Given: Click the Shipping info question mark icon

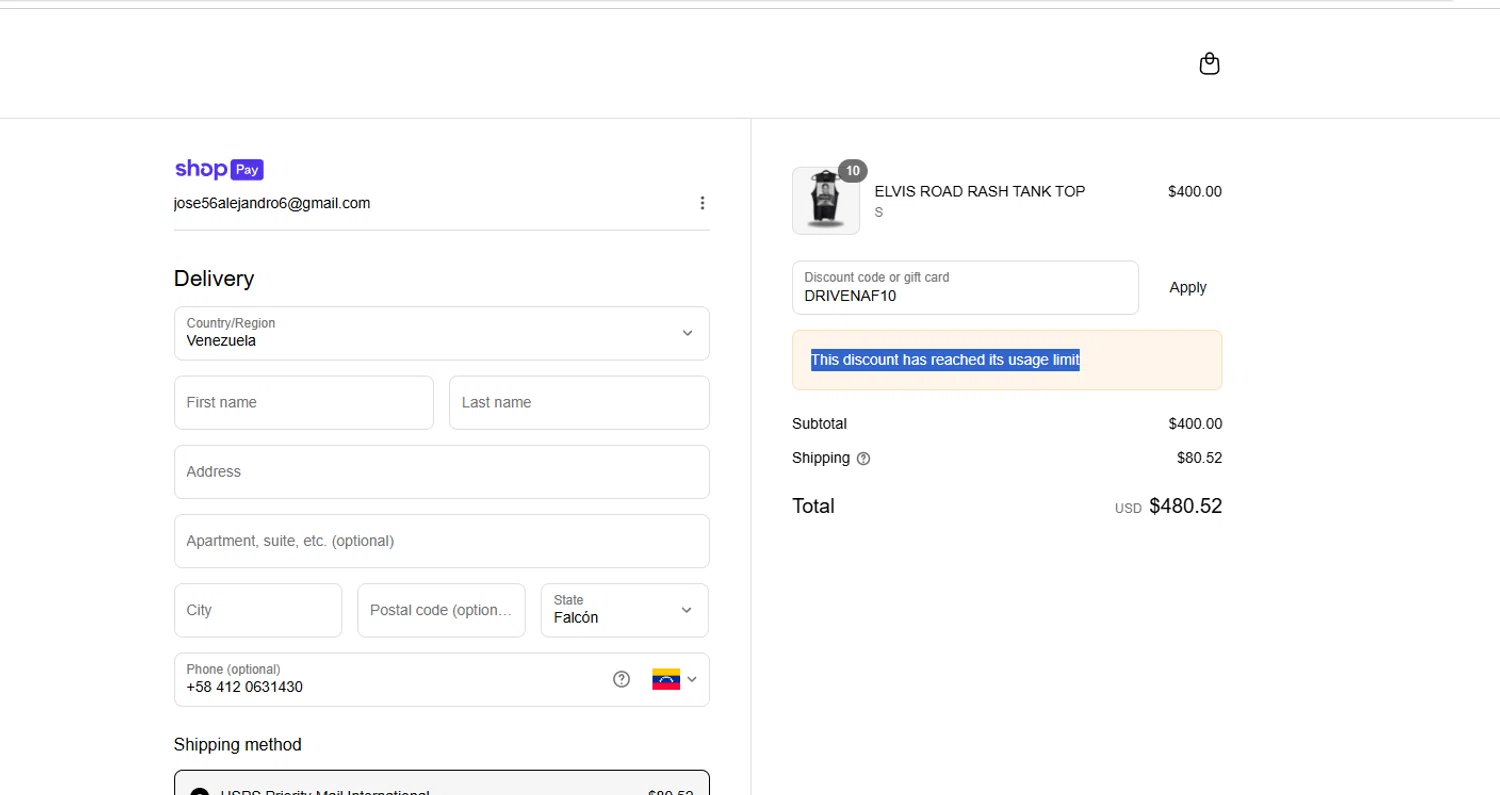Looking at the screenshot, I should [864, 459].
